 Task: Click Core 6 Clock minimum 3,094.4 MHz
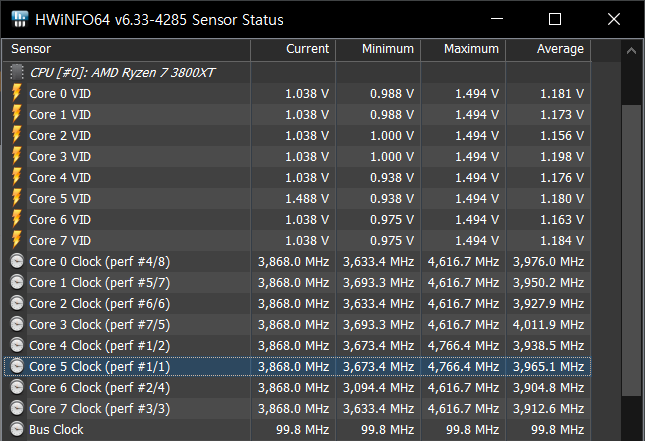(x=378, y=388)
